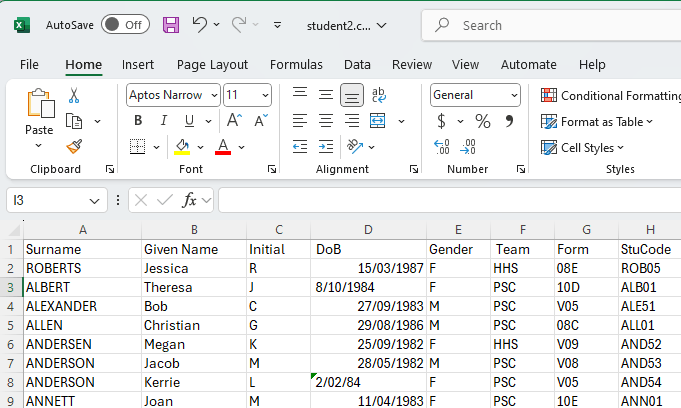
Task: Toggle Wrap Text
Action: pos(379,95)
